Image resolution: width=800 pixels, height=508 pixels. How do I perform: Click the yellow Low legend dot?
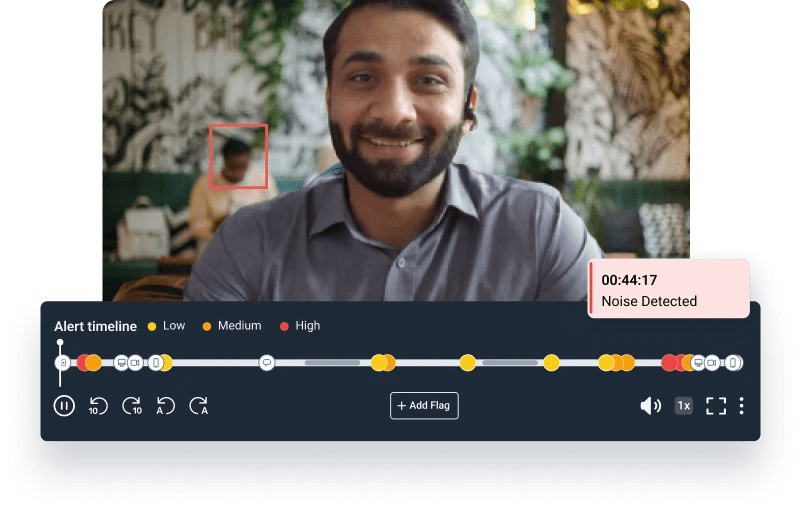[152, 326]
